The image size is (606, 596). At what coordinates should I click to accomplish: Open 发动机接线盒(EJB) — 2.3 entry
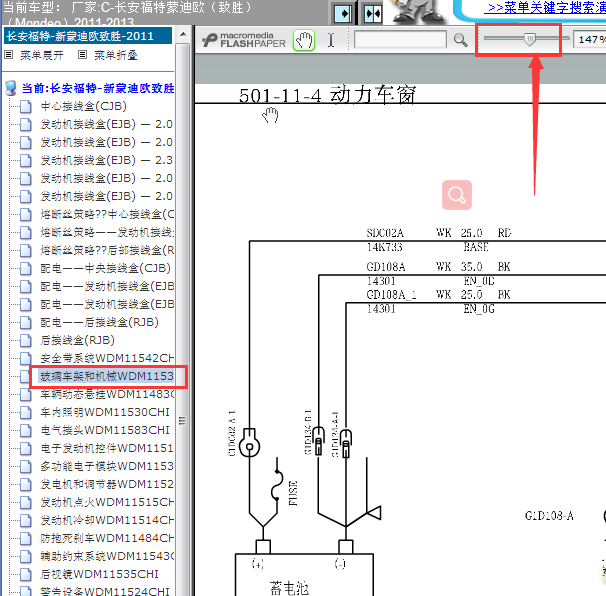pyautogui.click(x=107, y=160)
